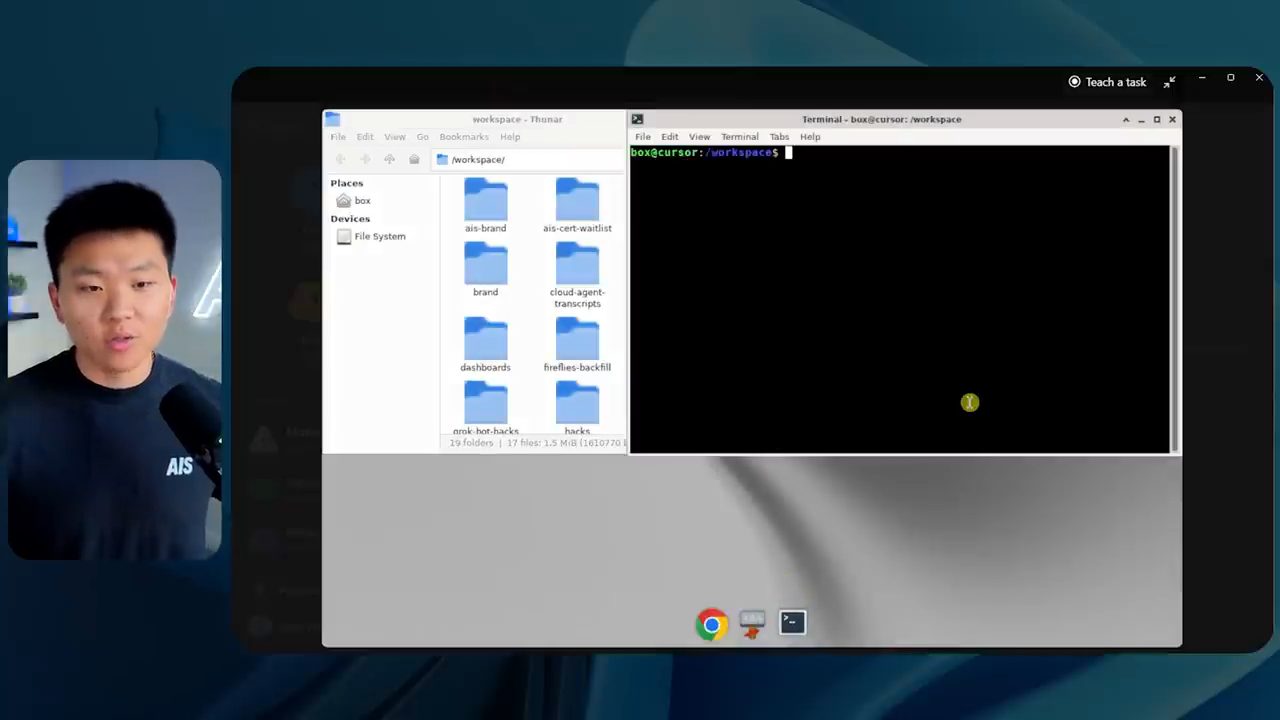
Task: Open Thunar Bookmarks menu
Action: [x=464, y=137]
